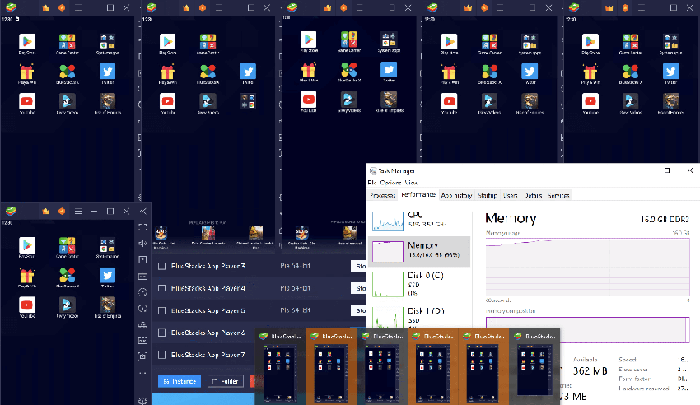Viewport: 700px width, 405px height.
Task: Open hamburger menu in rightmost top BlueStacks window
Action: click(x=642, y=8)
